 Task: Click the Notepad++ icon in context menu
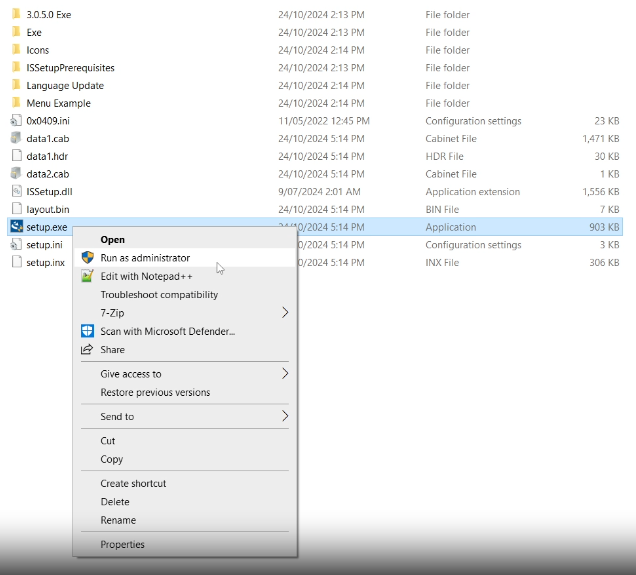point(87,276)
